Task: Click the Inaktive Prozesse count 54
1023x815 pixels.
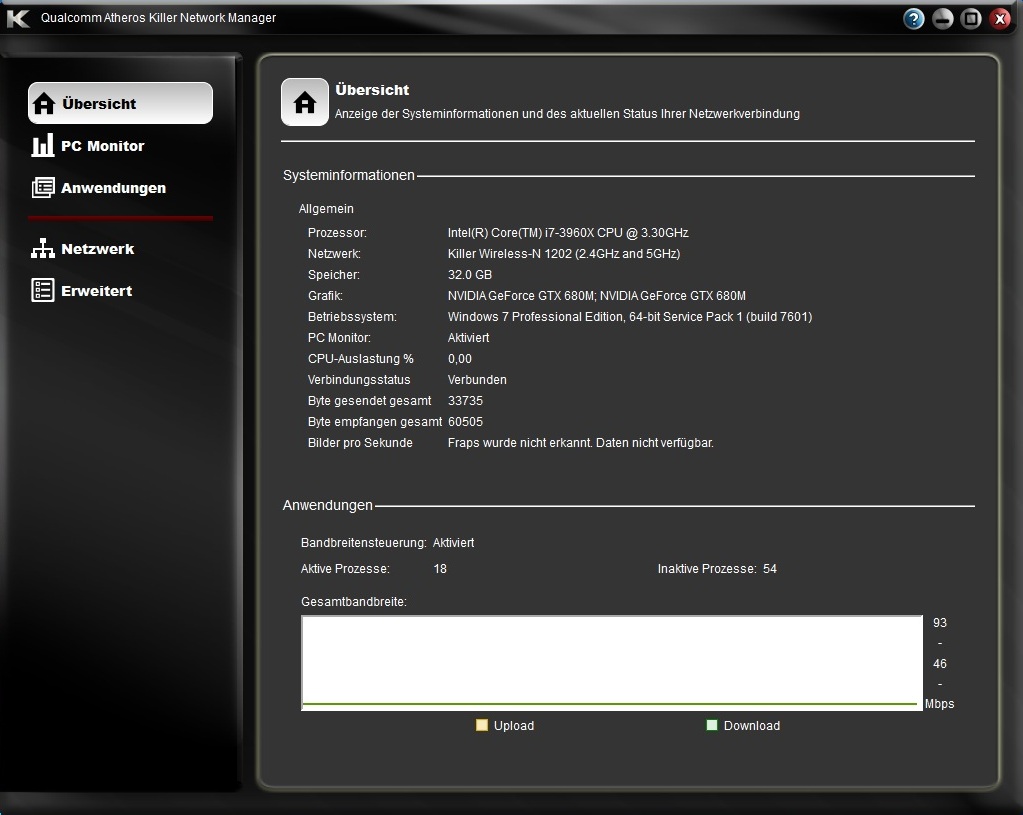Action: tap(770, 569)
